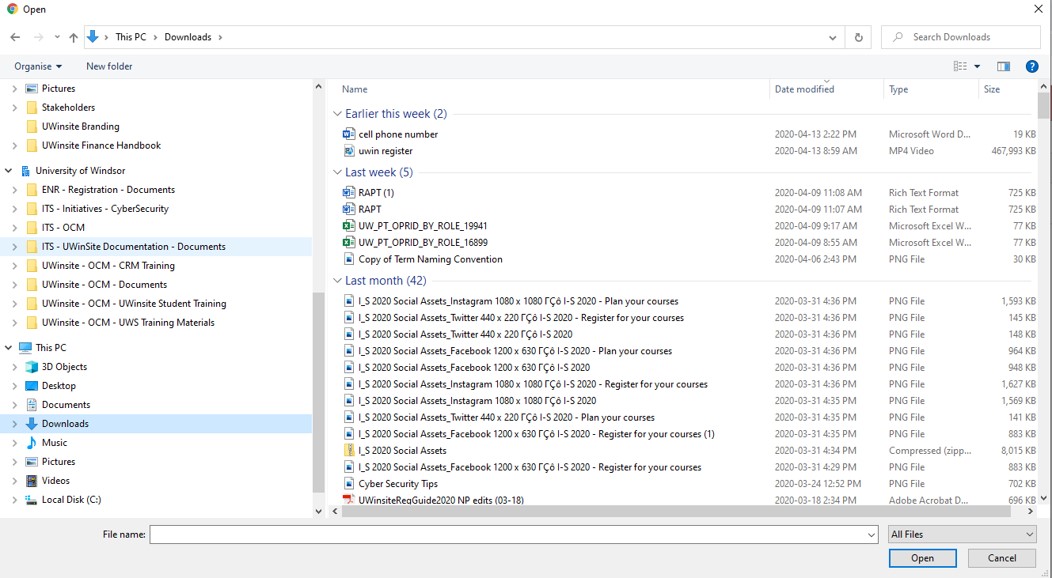Click the Back navigation arrow

[x=15, y=37]
